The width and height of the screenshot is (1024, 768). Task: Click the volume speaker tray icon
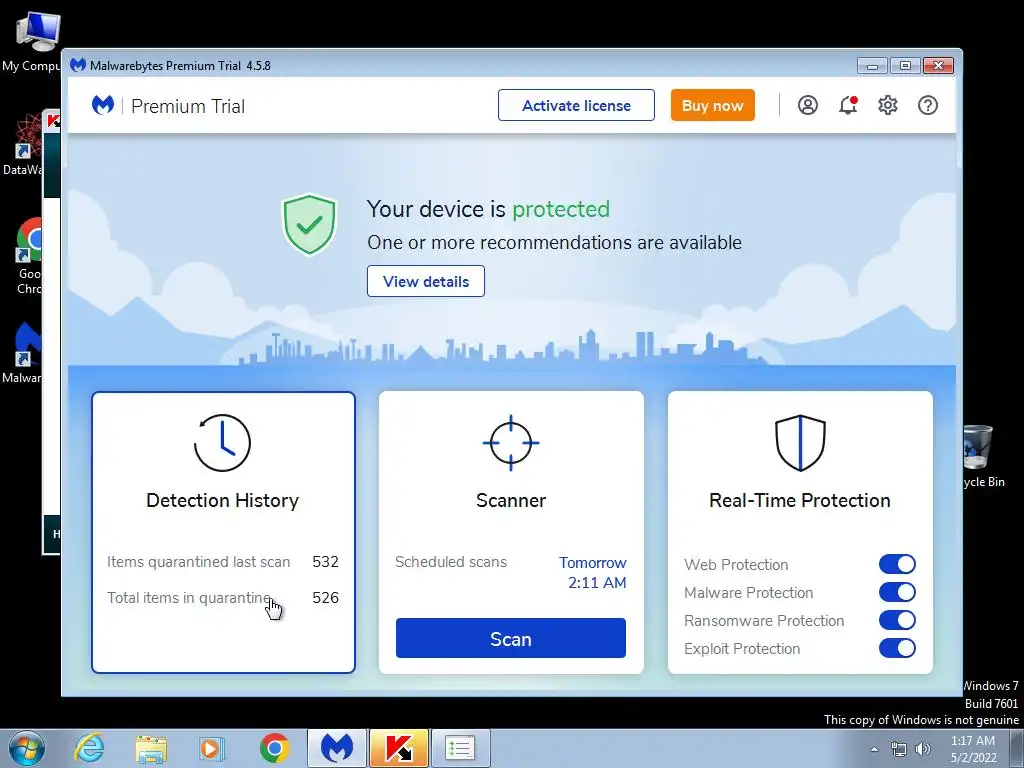[x=923, y=749]
